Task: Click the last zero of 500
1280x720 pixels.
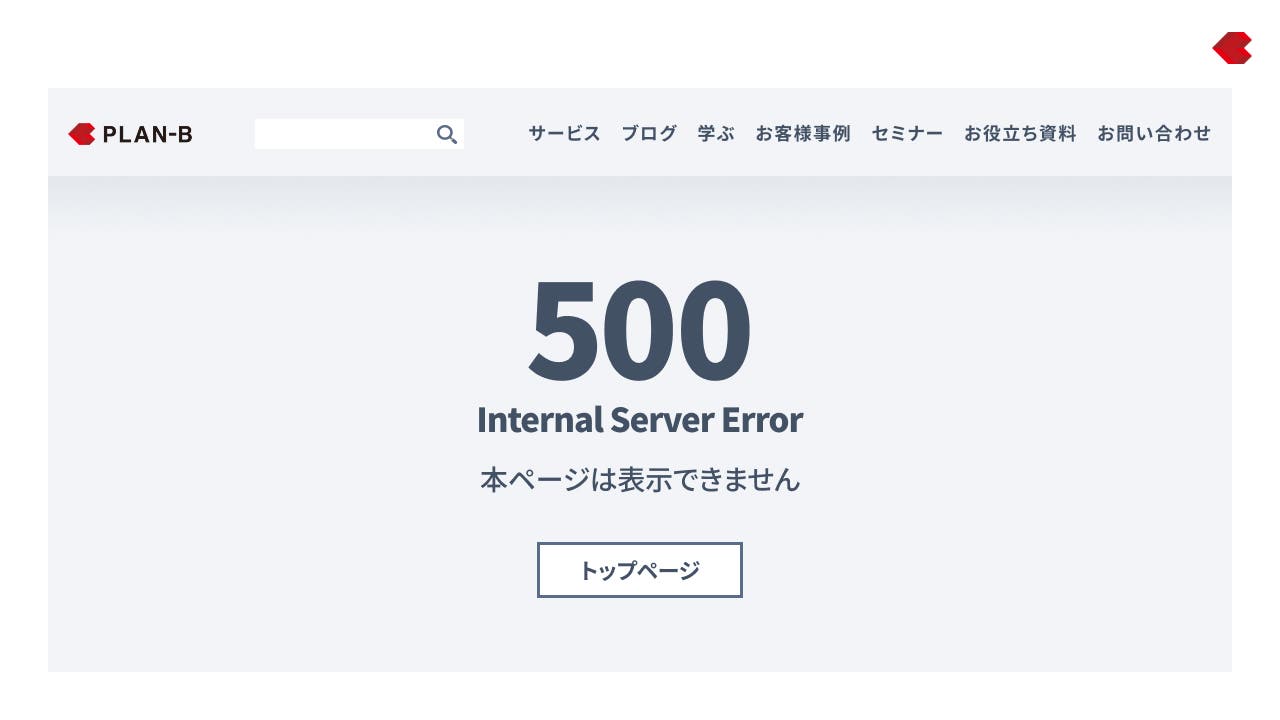Action: 714,330
